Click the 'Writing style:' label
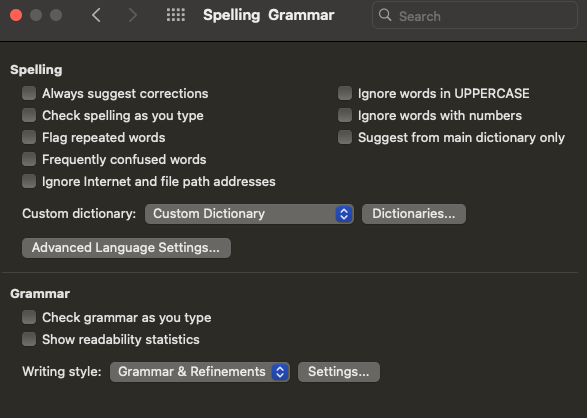Screen dimensions: 587x418 click(x=62, y=372)
